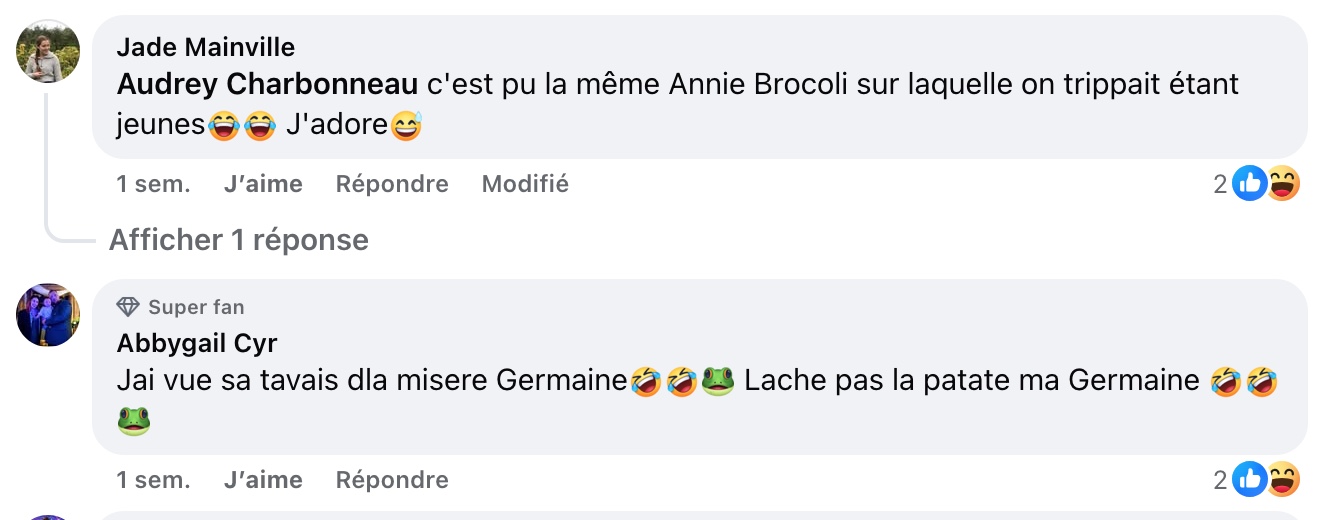Click Jade Mainville's profile picture
Viewport: 1336px width, 520px height.
pyautogui.click(x=48, y=52)
